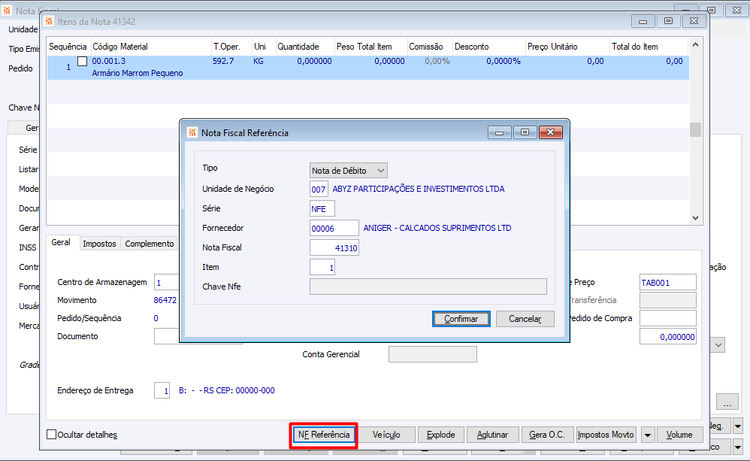750x461 pixels.
Task: Minimize the Nota Fiscal Referência dialog
Action: click(499, 132)
